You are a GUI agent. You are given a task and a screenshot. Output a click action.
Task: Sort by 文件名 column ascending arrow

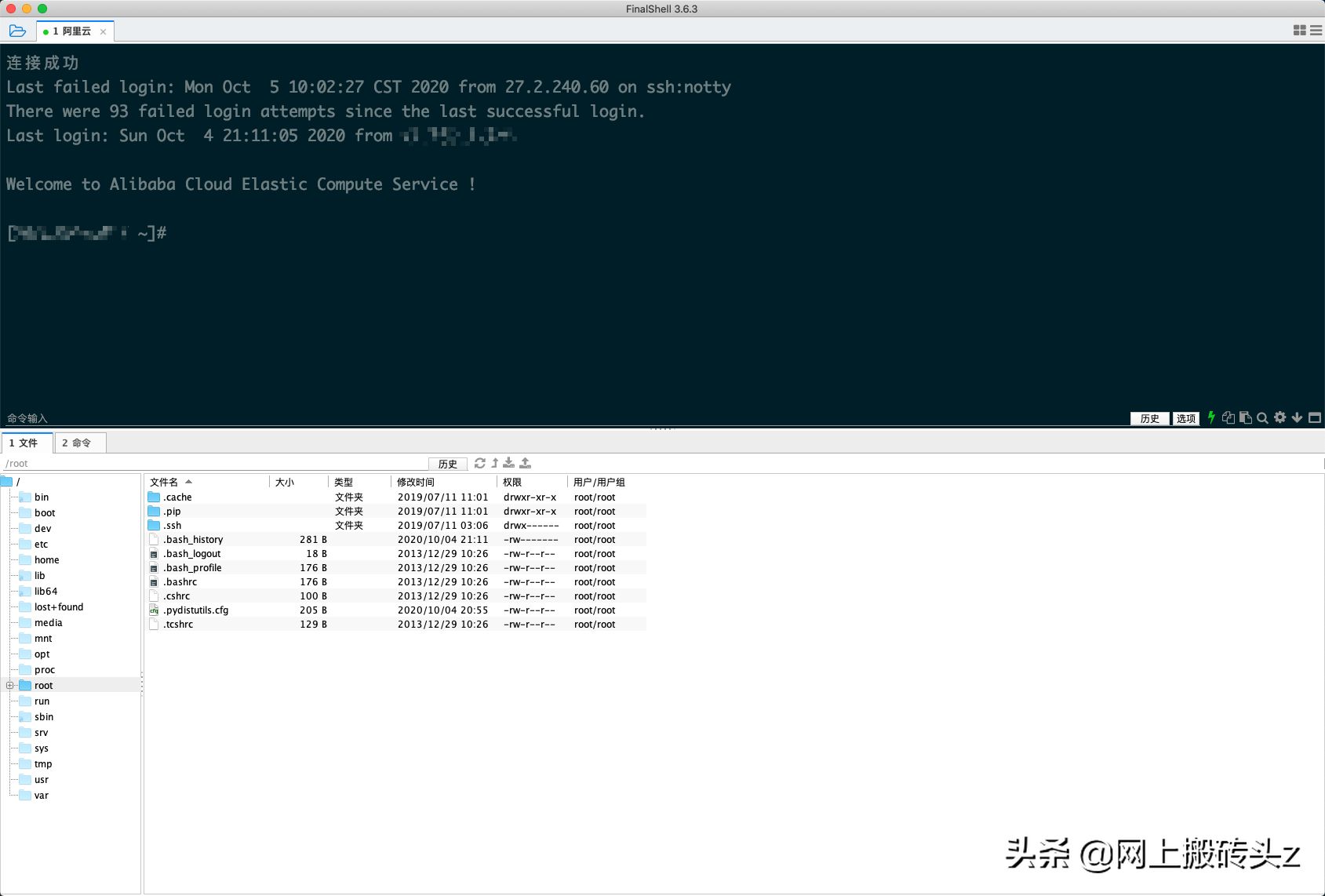coord(188,482)
